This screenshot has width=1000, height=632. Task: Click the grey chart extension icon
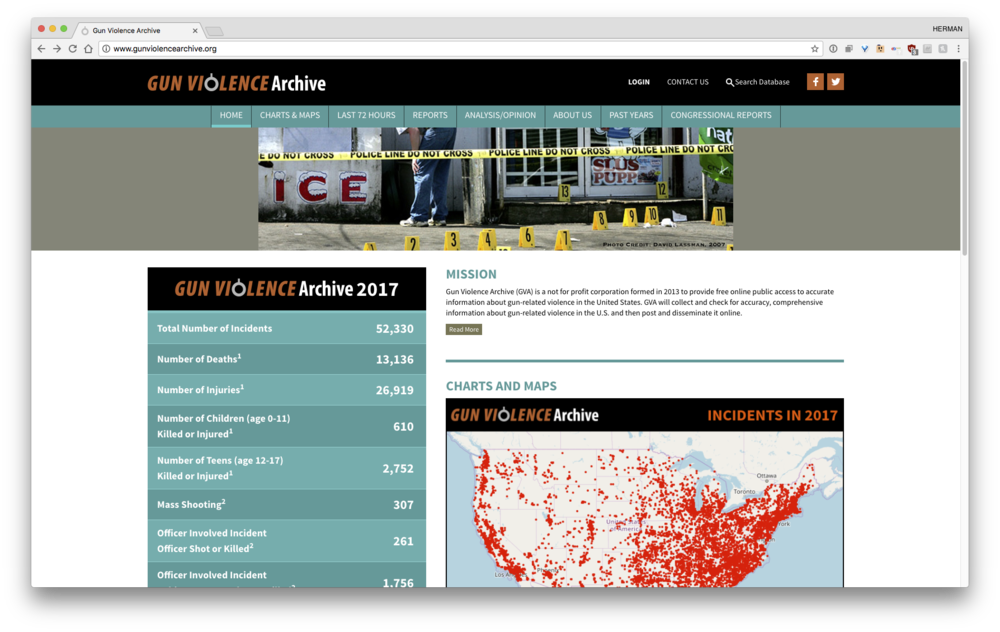pyautogui.click(x=927, y=48)
